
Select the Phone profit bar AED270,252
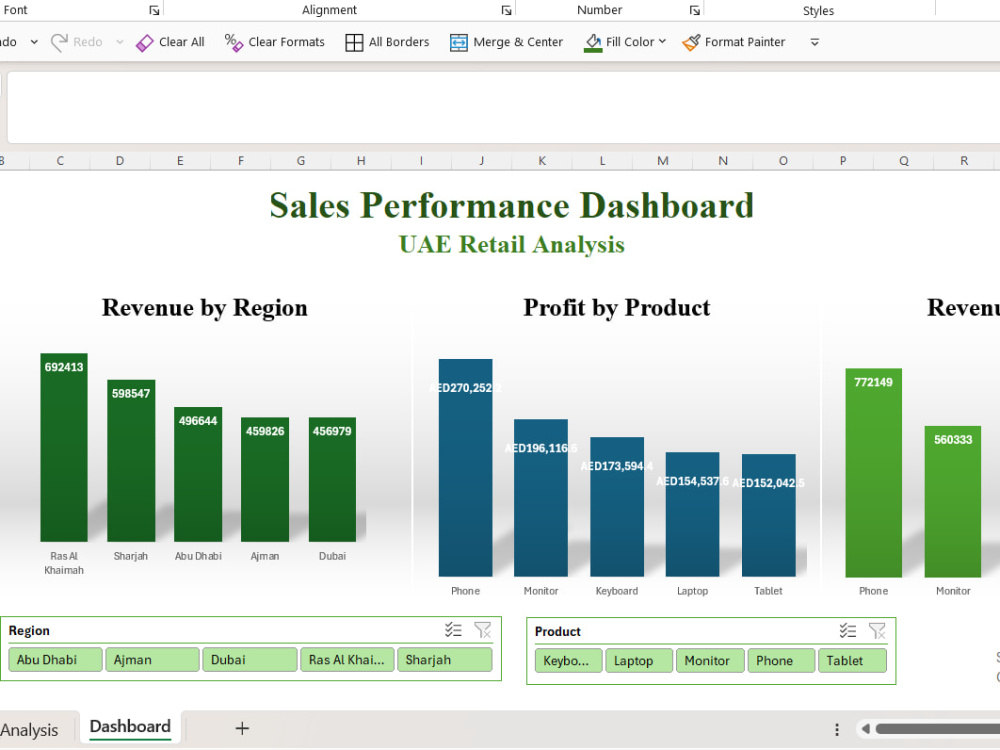[466, 467]
